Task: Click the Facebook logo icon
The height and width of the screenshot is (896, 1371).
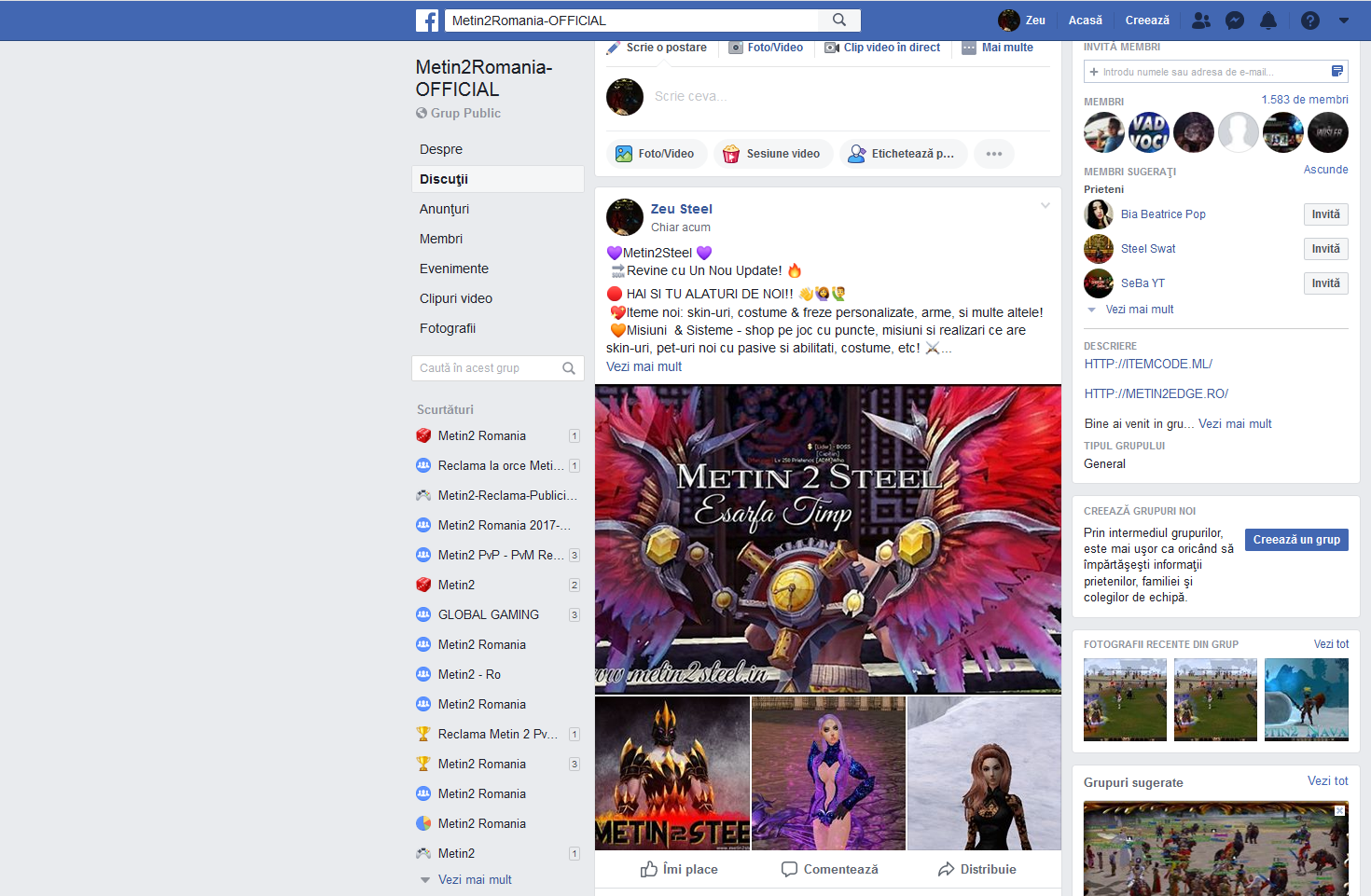Action: (x=427, y=21)
